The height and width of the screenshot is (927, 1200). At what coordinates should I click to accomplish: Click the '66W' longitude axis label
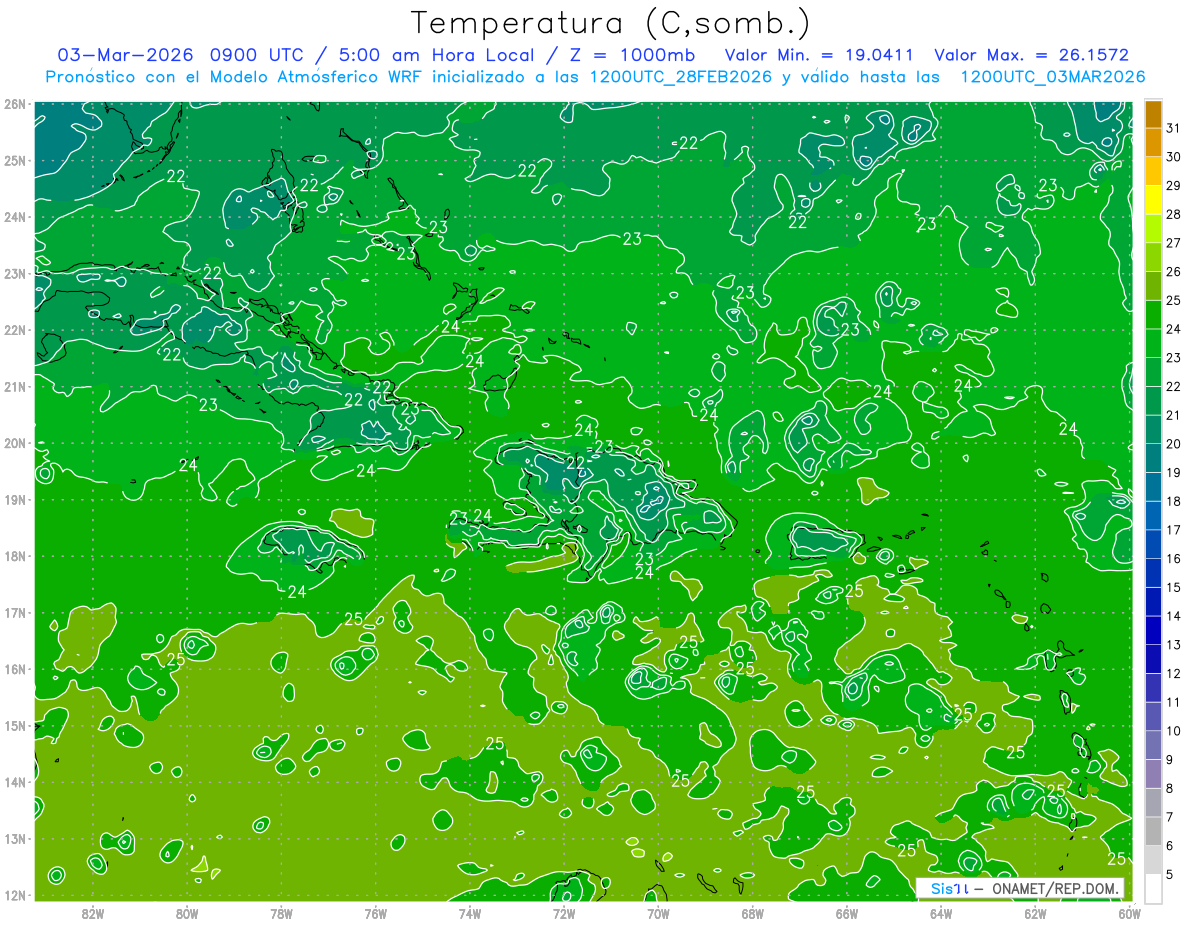coord(847,913)
